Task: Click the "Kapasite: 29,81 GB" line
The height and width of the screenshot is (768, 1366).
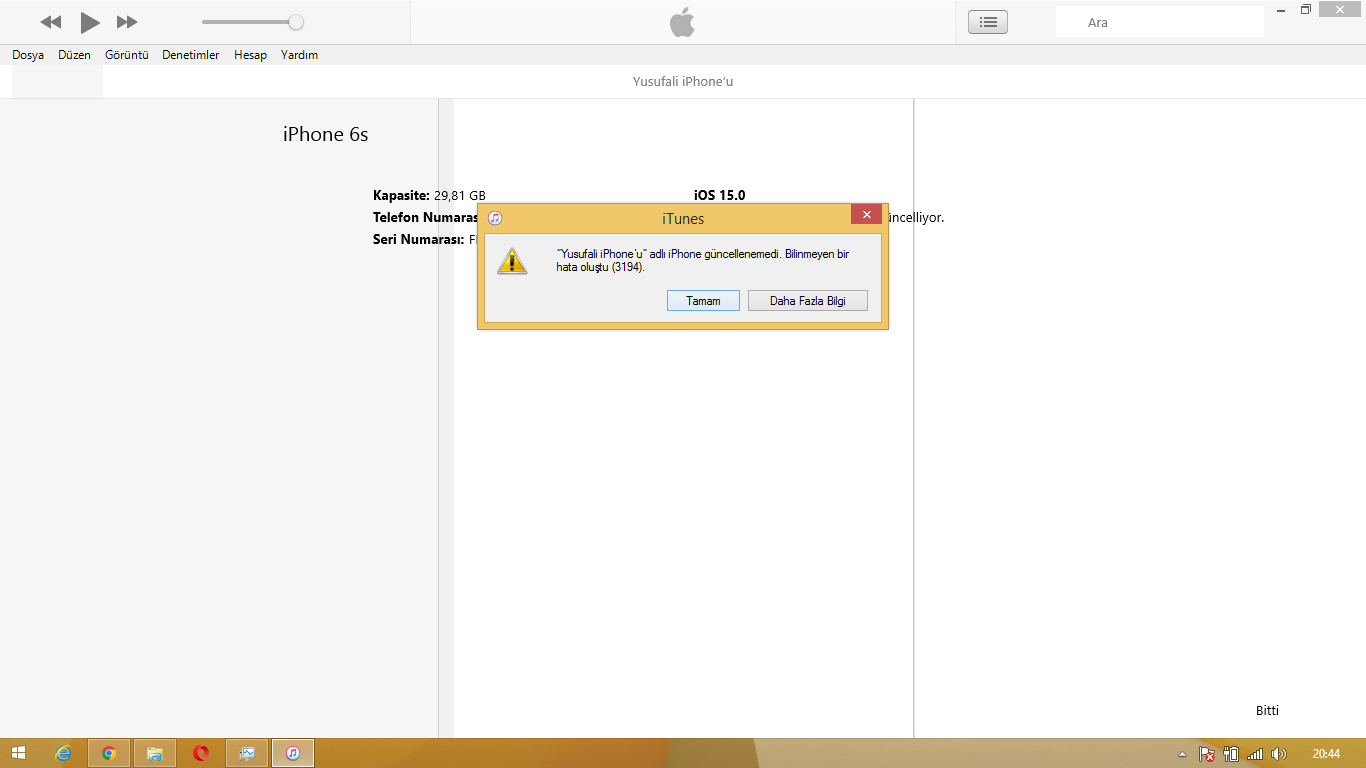Action: (x=430, y=195)
